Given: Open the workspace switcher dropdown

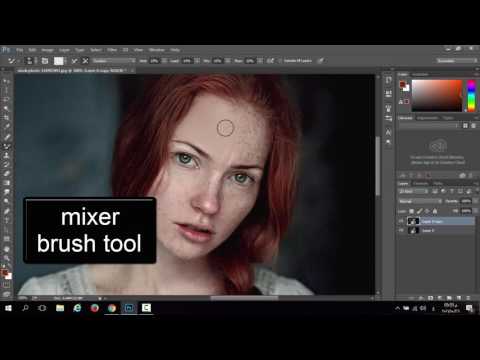Looking at the screenshot, I should coord(457,61).
